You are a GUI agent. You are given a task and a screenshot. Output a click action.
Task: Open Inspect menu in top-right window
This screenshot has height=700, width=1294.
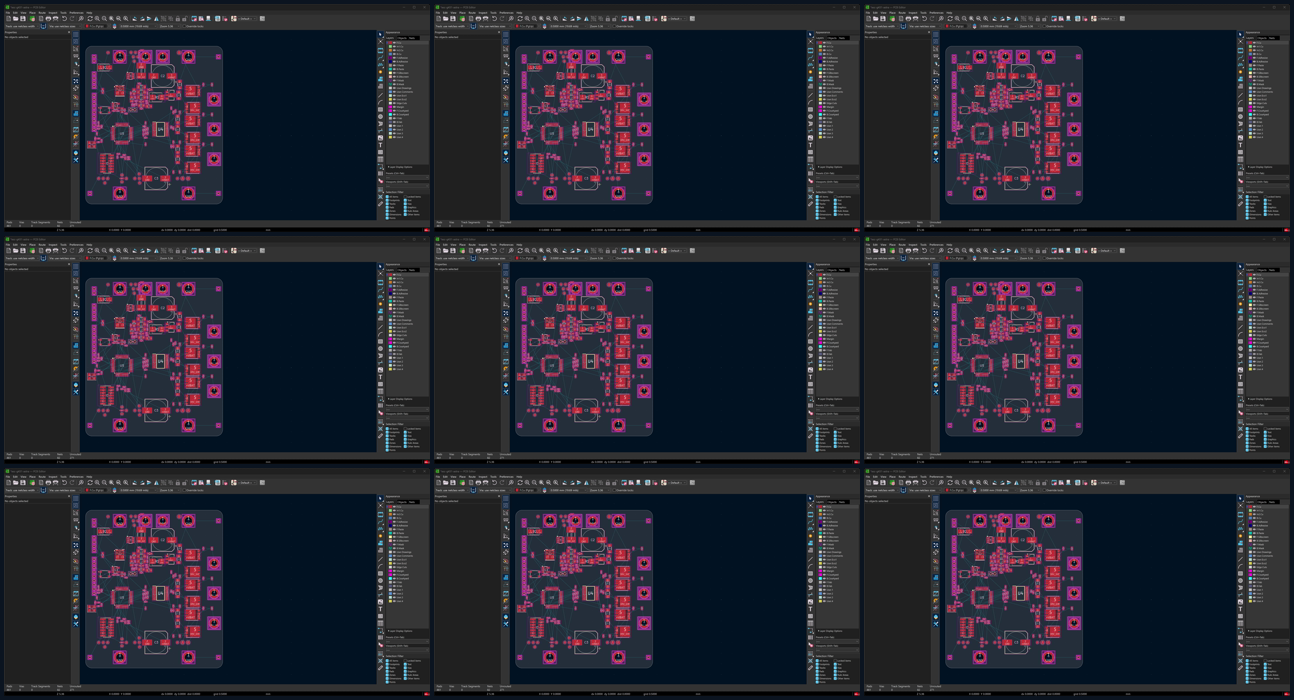pos(912,12)
